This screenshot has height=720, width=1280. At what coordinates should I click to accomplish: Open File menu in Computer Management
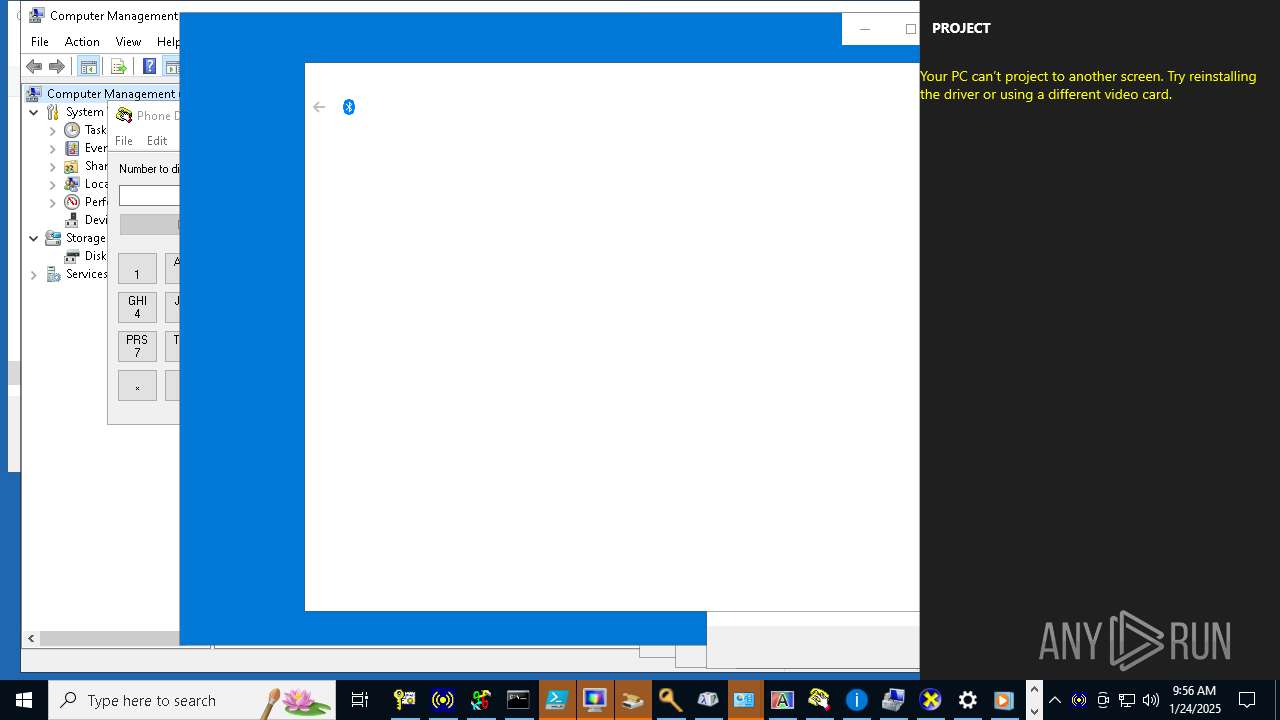point(40,42)
